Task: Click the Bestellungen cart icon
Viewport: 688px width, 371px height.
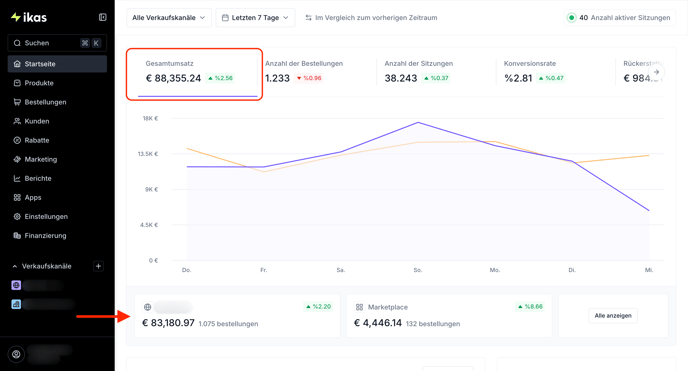Action: point(17,102)
